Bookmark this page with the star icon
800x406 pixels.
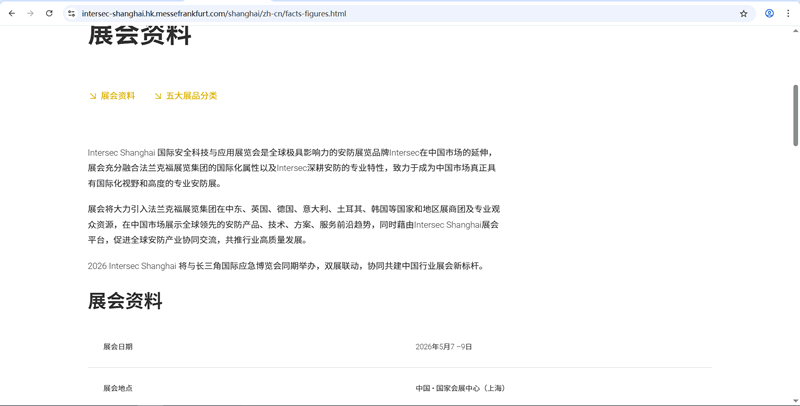click(x=743, y=14)
